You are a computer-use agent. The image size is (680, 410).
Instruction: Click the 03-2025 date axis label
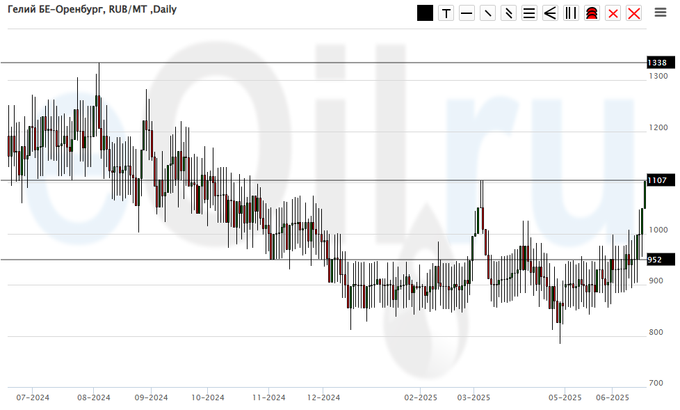[473, 396]
